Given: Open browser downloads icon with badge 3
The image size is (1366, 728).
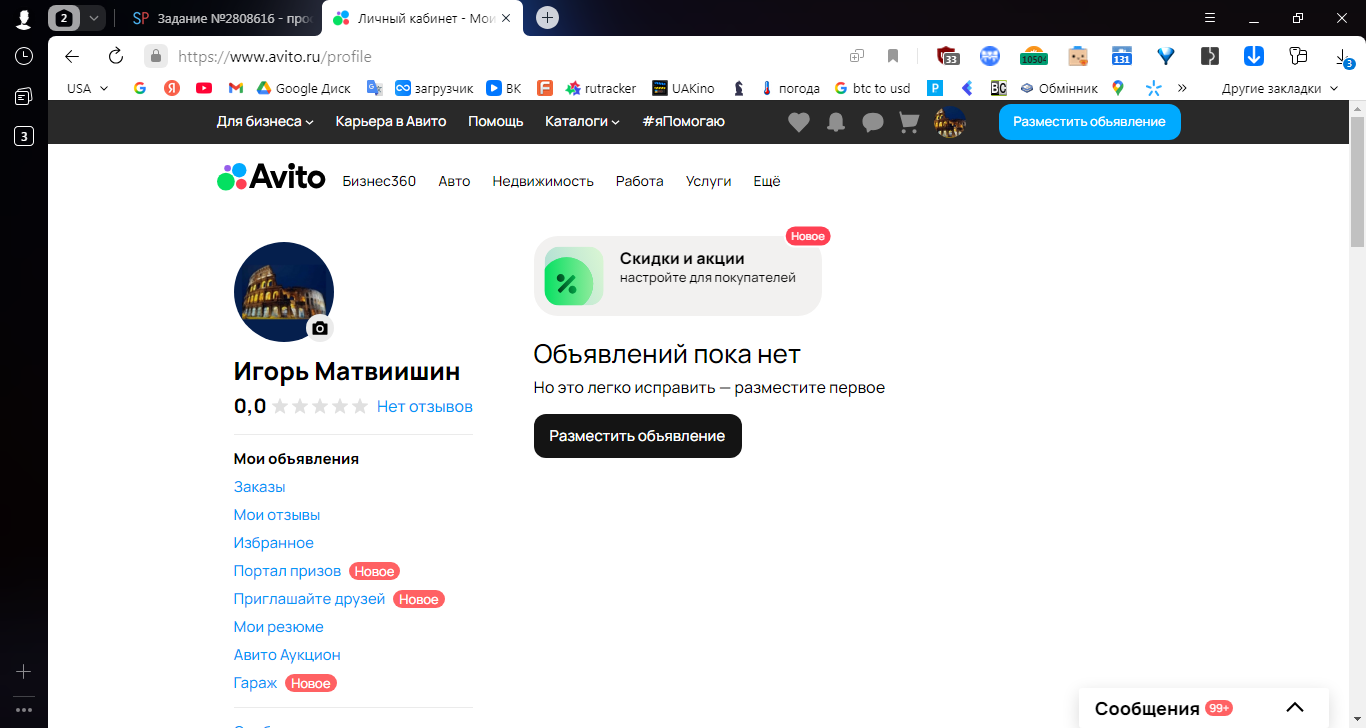Looking at the screenshot, I should click(1344, 57).
